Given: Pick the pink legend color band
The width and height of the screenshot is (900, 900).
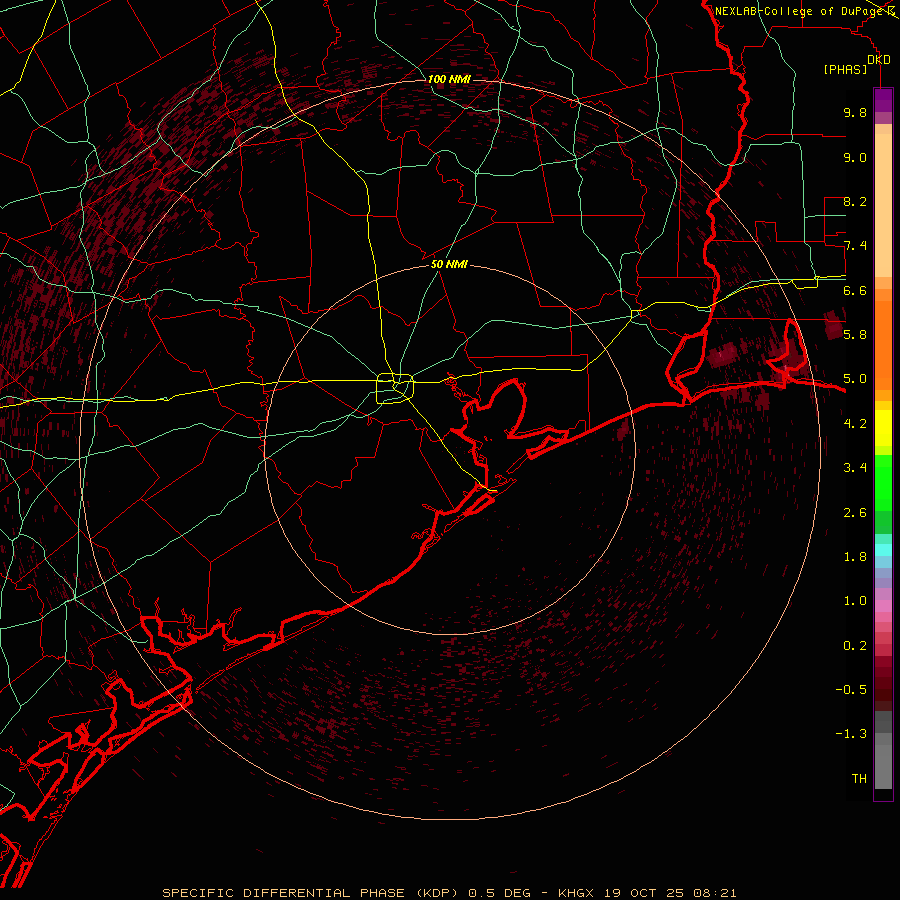Looking at the screenshot, I should pos(883,606).
